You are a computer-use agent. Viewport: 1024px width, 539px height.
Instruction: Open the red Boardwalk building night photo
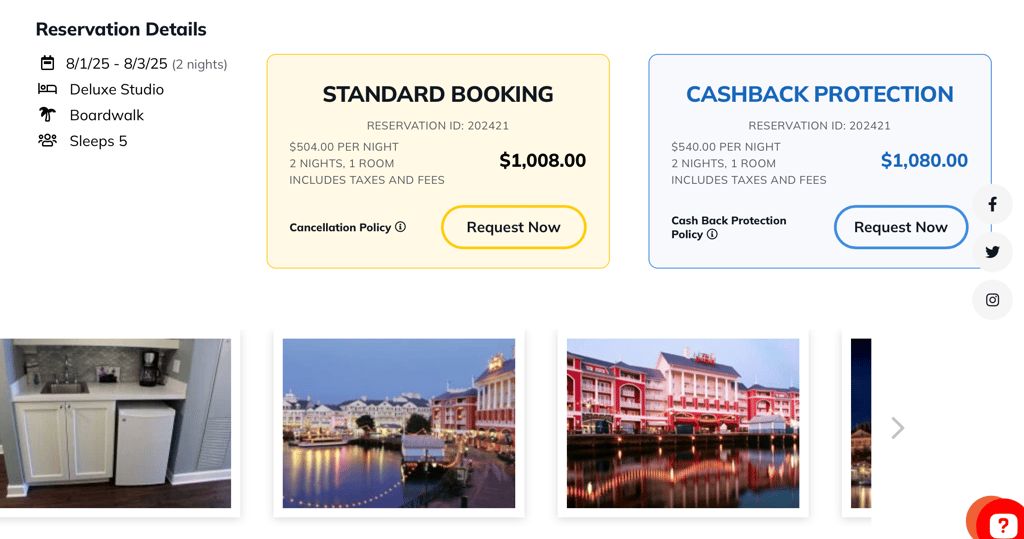click(x=682, y=423)
